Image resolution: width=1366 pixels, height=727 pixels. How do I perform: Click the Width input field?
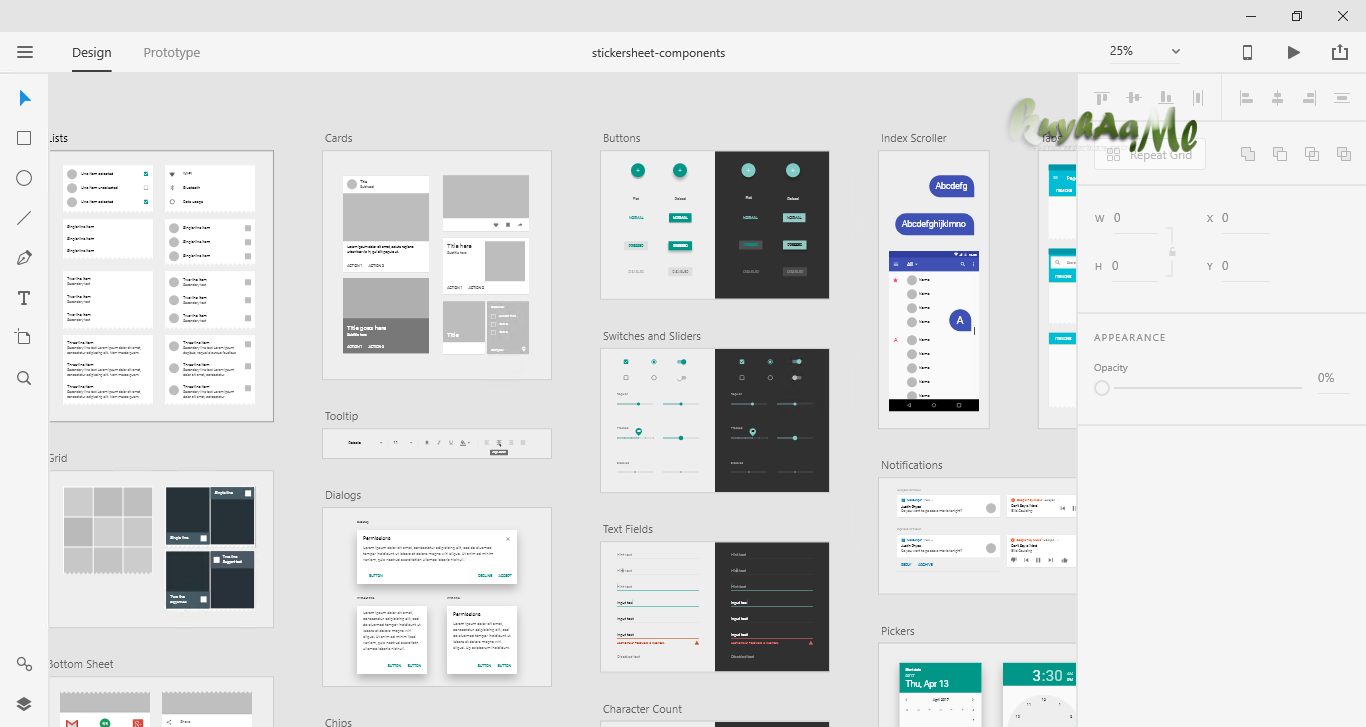pos(1135,218)
